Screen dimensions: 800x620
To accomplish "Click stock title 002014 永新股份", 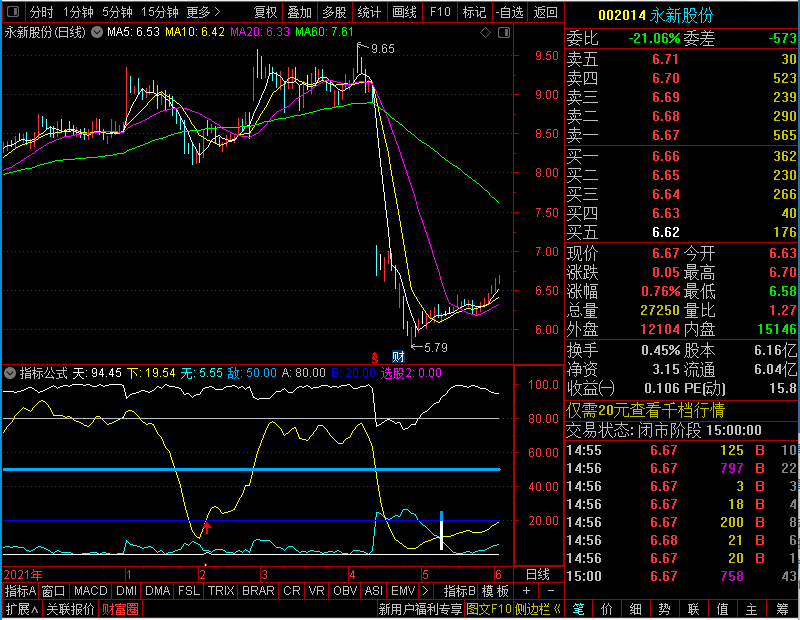I will coord(655,15).
